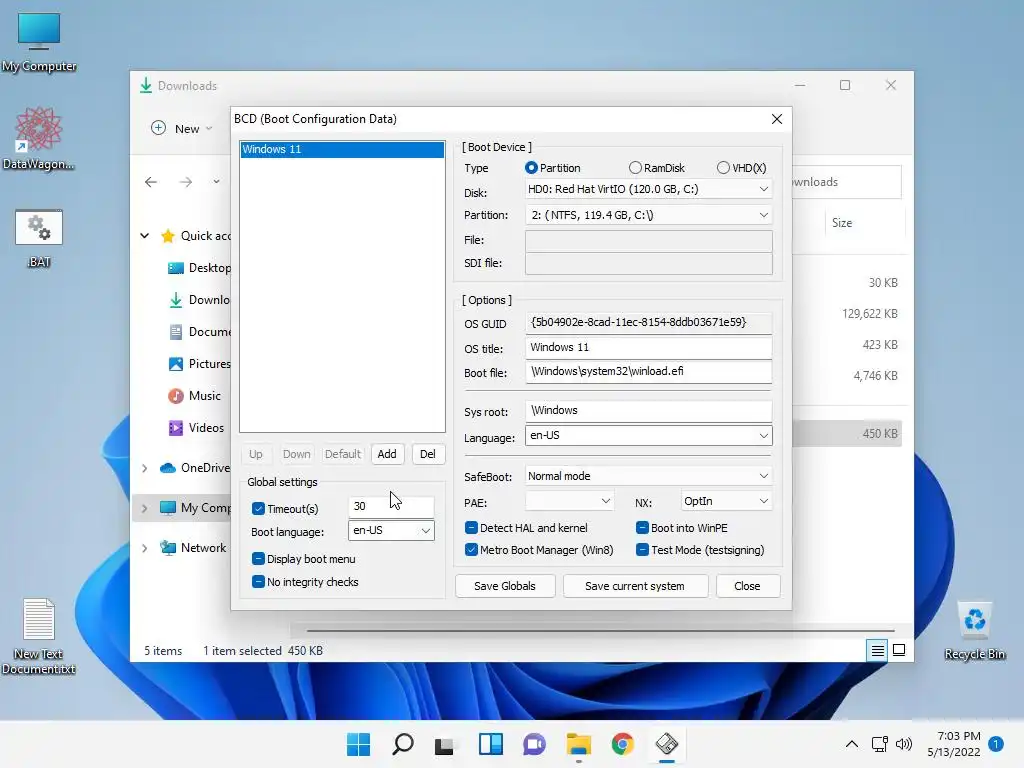Open the notification badge icon
1024x768 pixels.
996,744
